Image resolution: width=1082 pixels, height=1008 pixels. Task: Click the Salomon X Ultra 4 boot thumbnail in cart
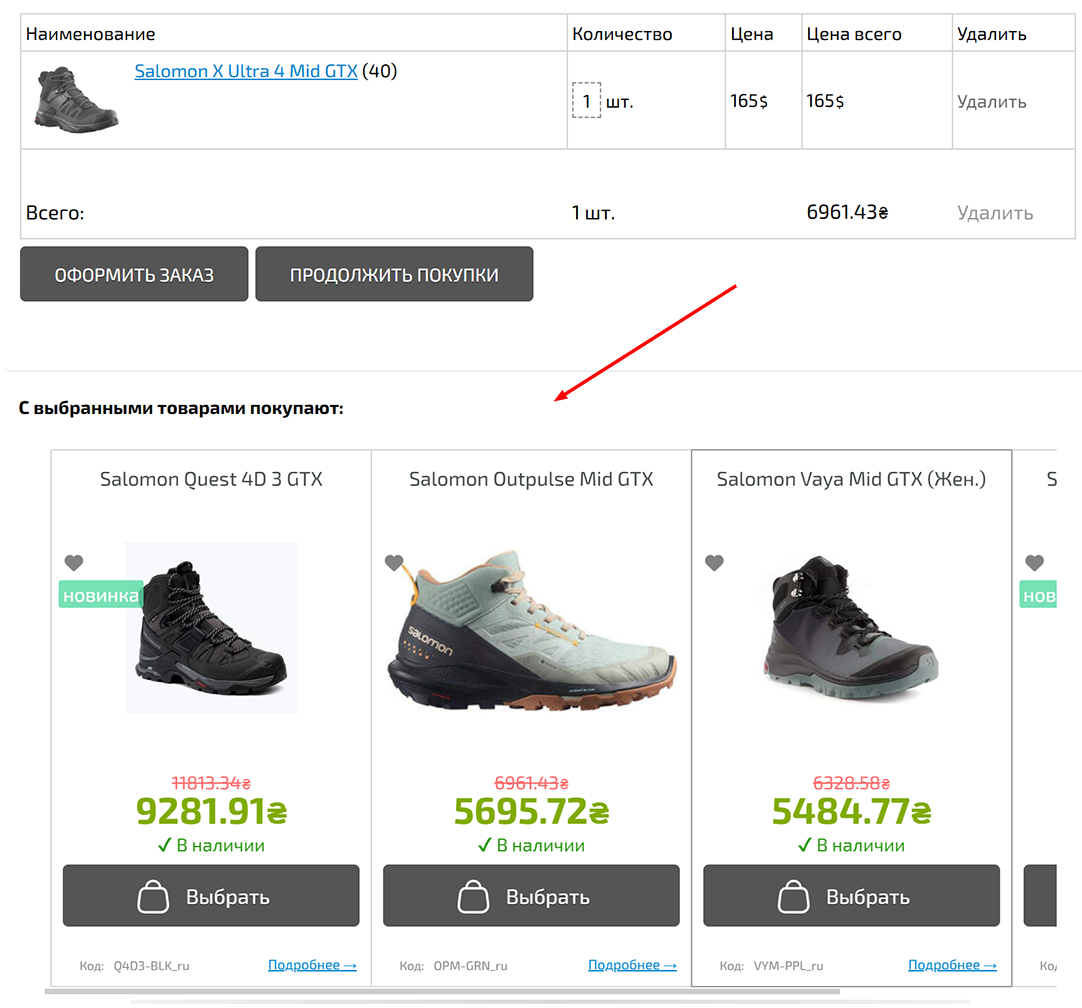coord(77,99)
